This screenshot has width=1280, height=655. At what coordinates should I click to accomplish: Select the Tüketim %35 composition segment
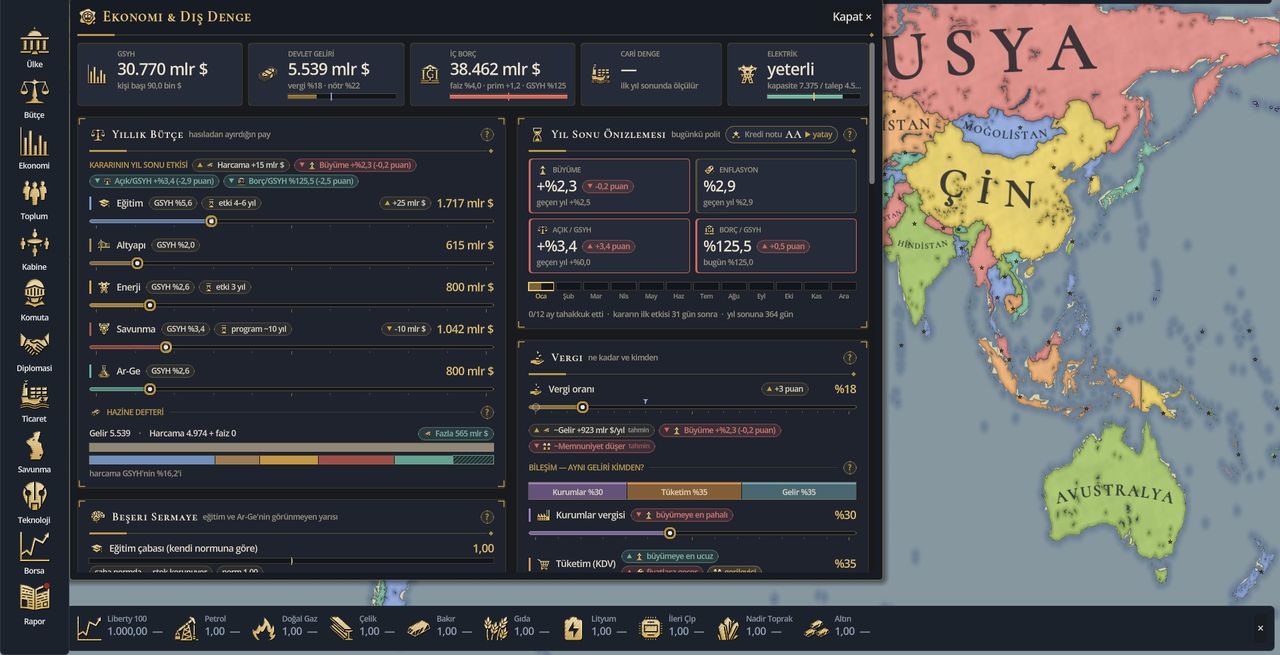[x=684, y=491]
